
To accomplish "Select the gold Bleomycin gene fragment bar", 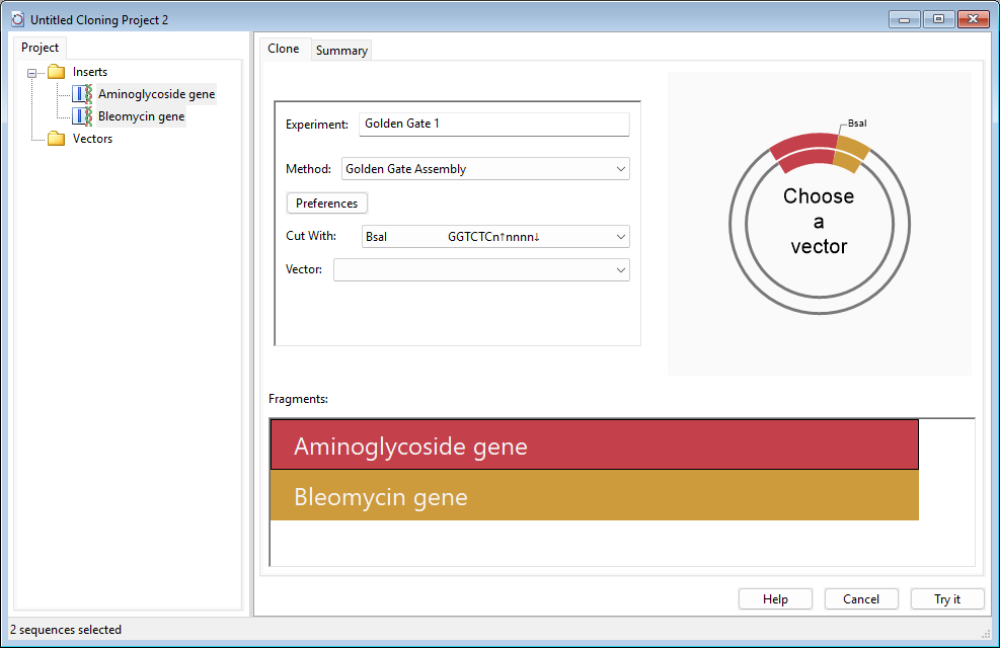I will (x=594, y=496).
